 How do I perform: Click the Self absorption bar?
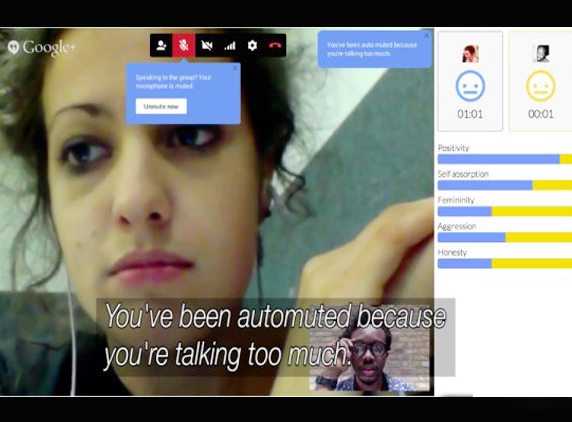coord(505,185)
